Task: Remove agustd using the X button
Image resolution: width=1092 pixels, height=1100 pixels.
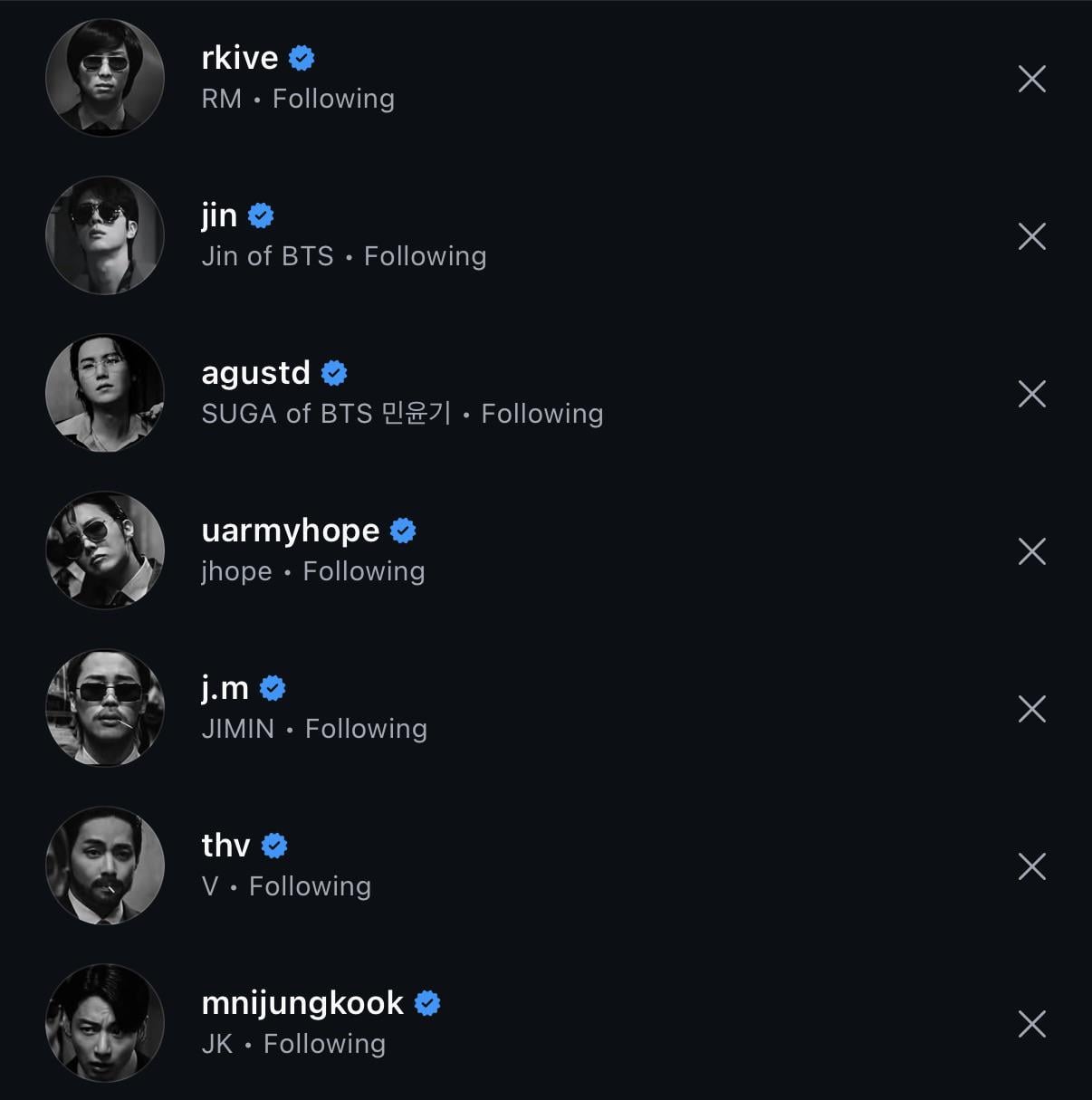Action: tap(1031, 394)
